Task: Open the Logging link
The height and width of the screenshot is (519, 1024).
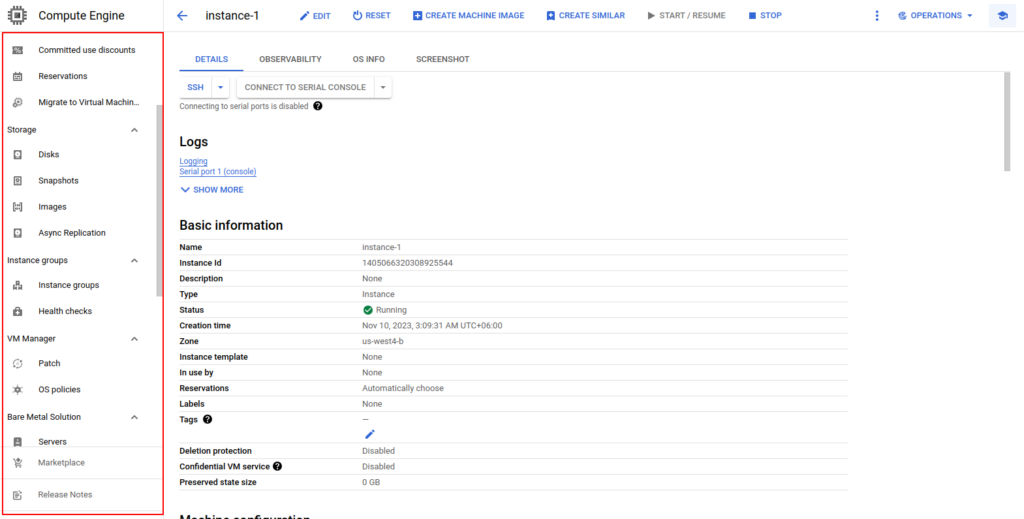Action: click(193, 161)
